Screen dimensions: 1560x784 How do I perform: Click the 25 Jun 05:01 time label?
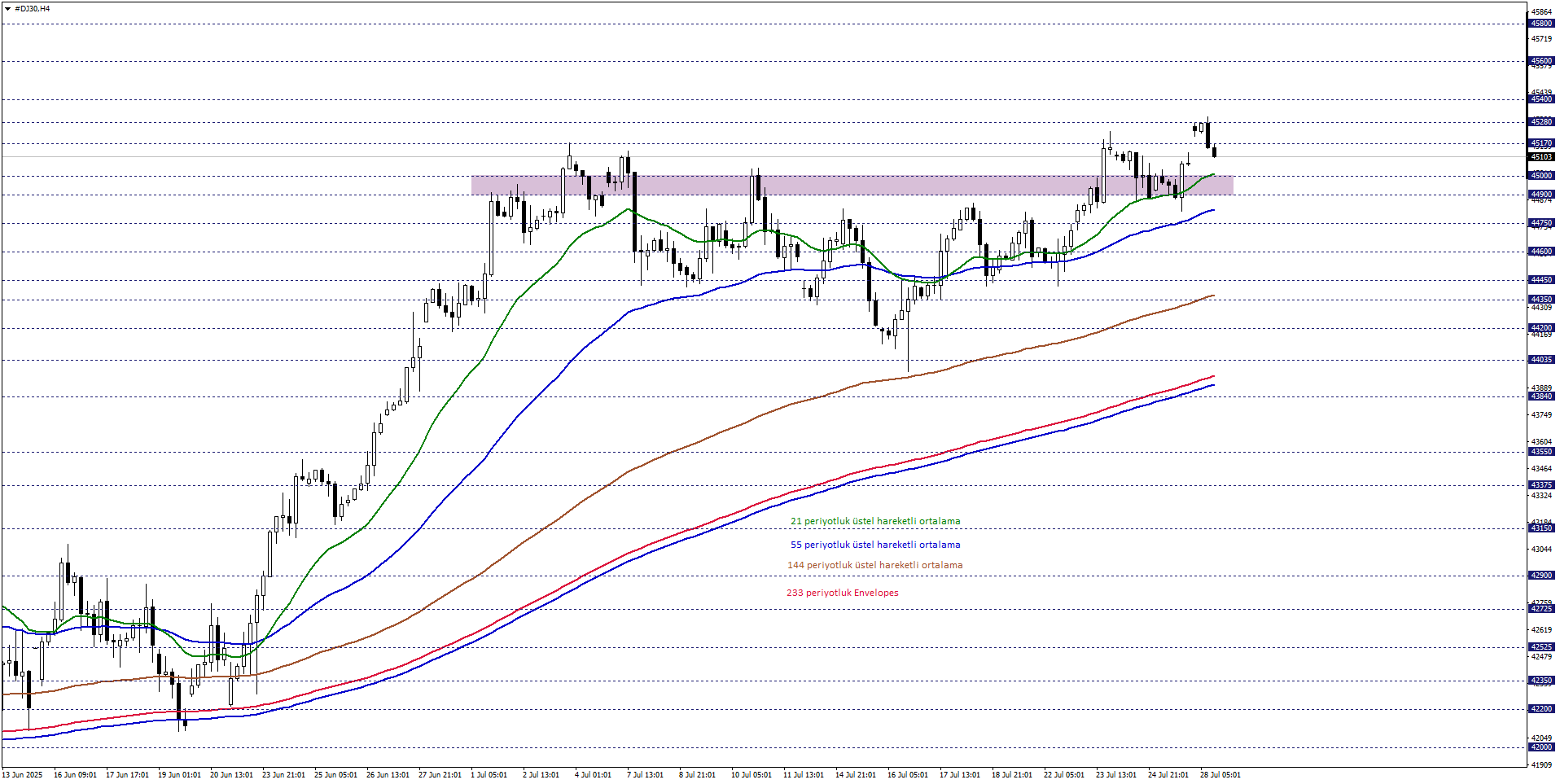click(x=335, y=775)
